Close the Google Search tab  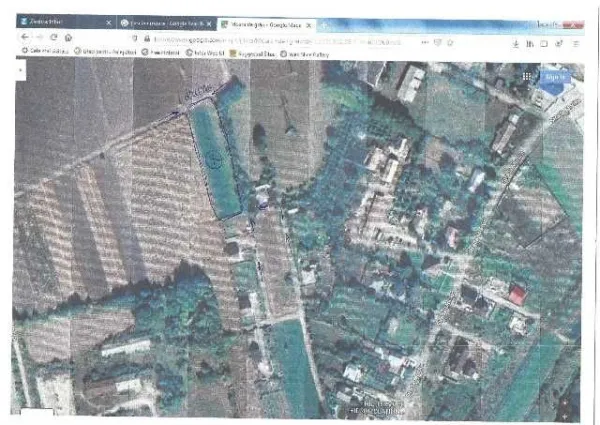209,24
